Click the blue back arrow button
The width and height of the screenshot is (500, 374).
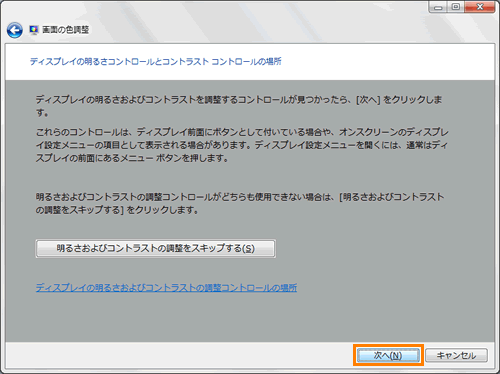pyautogui.click(x=15, y=30)
